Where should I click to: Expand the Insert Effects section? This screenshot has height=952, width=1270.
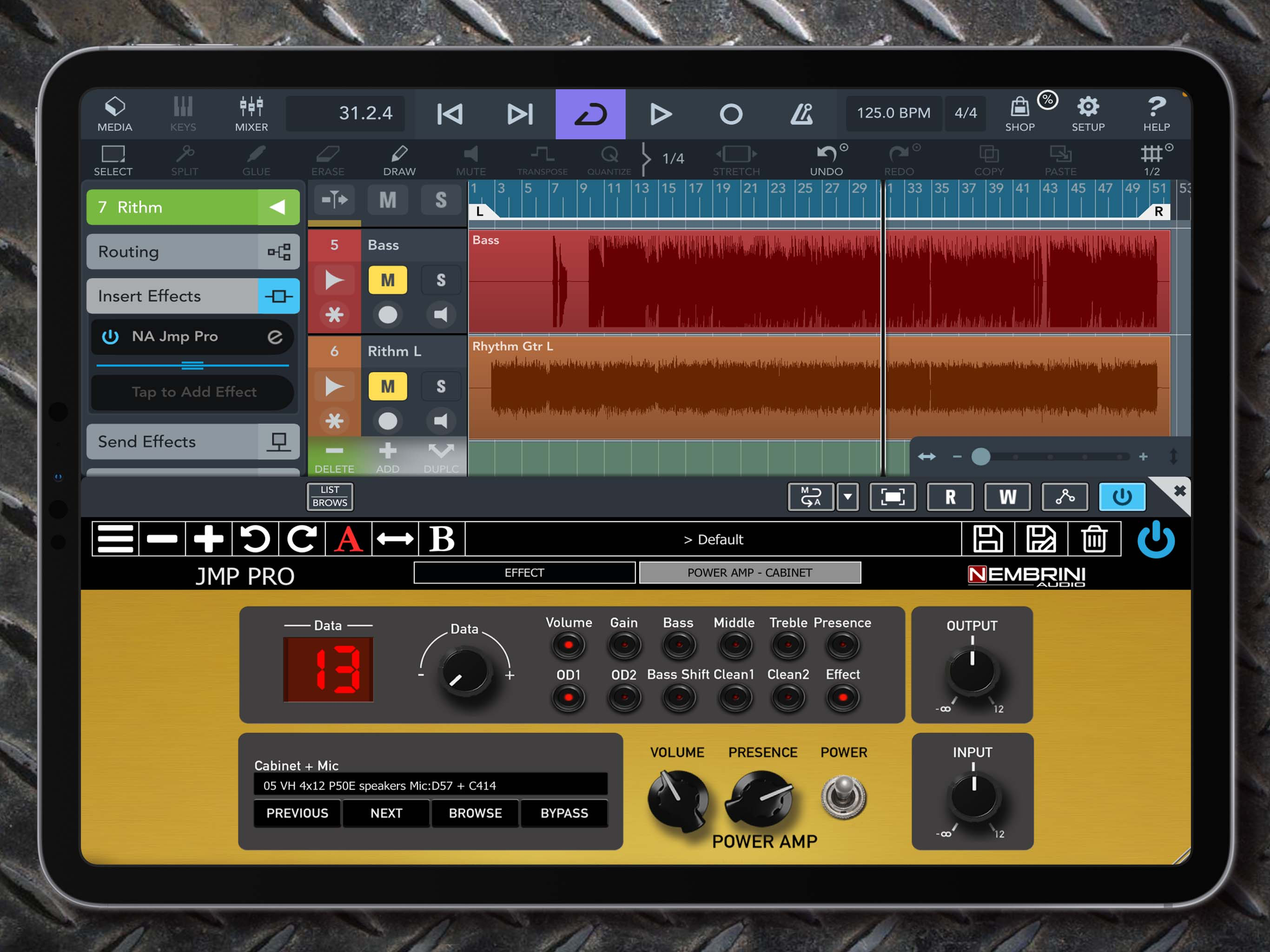[193, 296]
